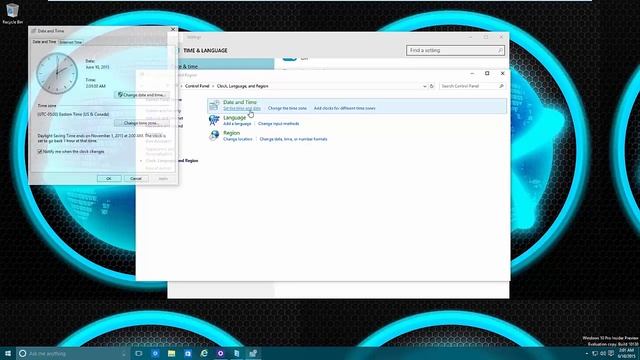Click the Windows Start button

point(8,353)
